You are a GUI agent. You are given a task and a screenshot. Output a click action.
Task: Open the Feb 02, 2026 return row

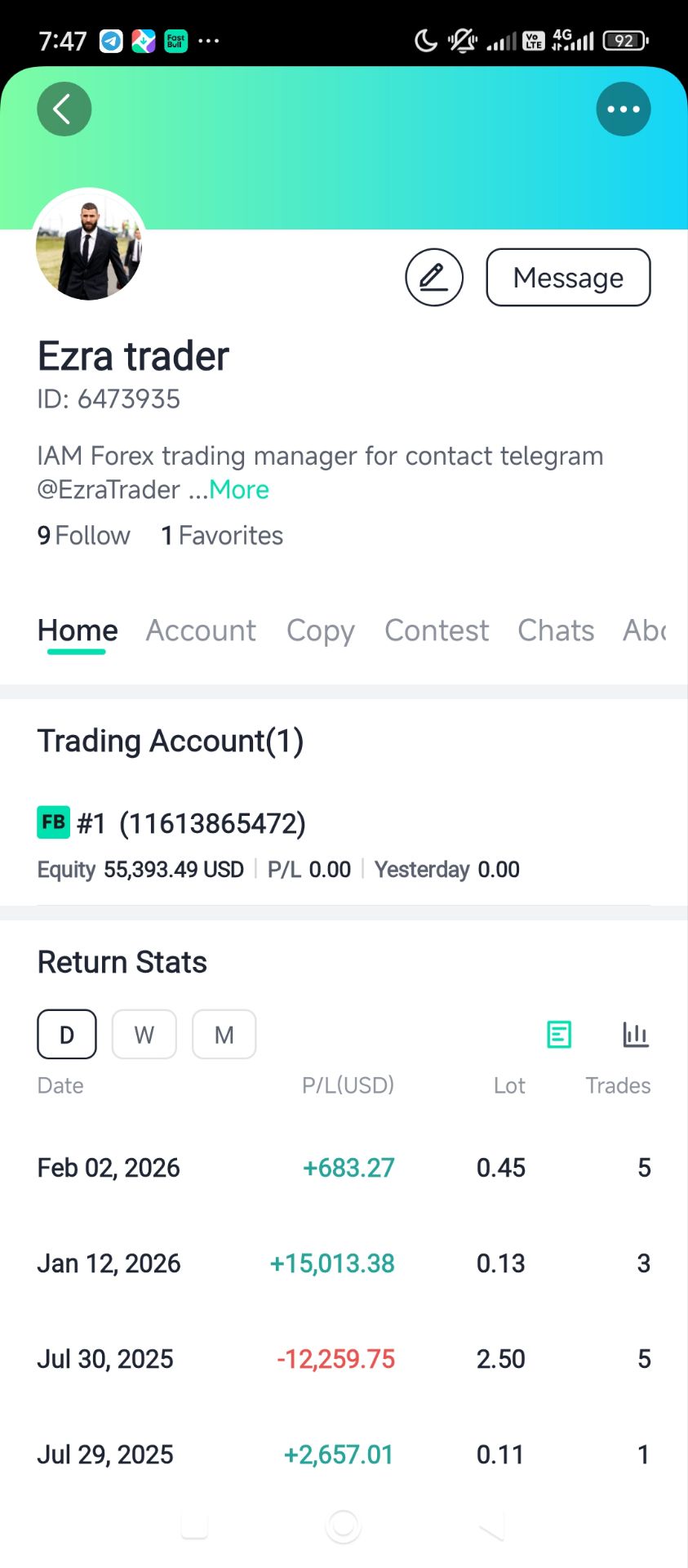coord(344,1168)
